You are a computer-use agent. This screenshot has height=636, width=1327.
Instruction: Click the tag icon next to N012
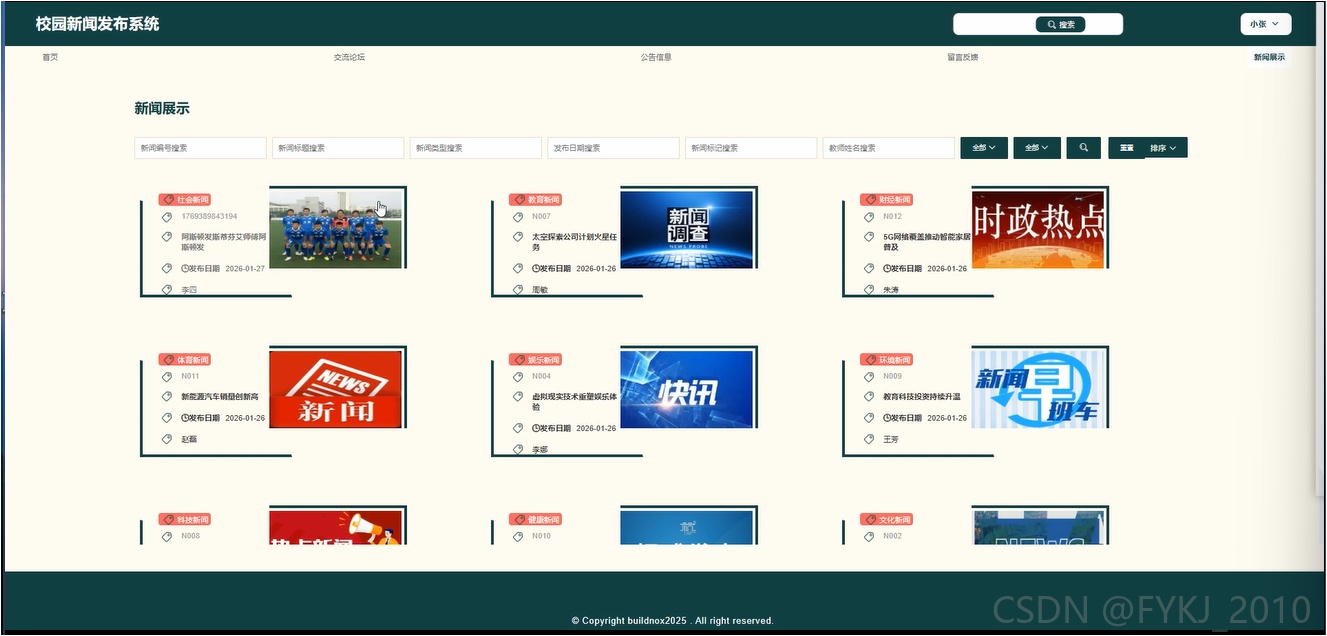tap(869, 217)
